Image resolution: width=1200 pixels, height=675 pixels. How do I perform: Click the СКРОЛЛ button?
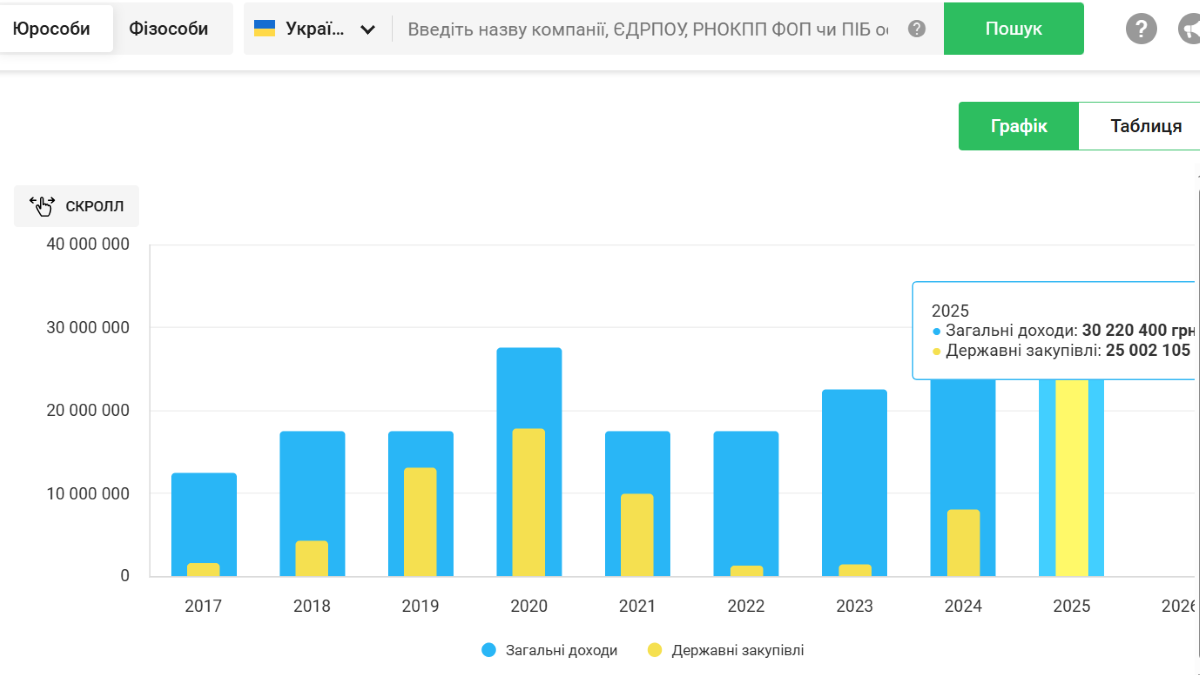click(x=77, y=207)
